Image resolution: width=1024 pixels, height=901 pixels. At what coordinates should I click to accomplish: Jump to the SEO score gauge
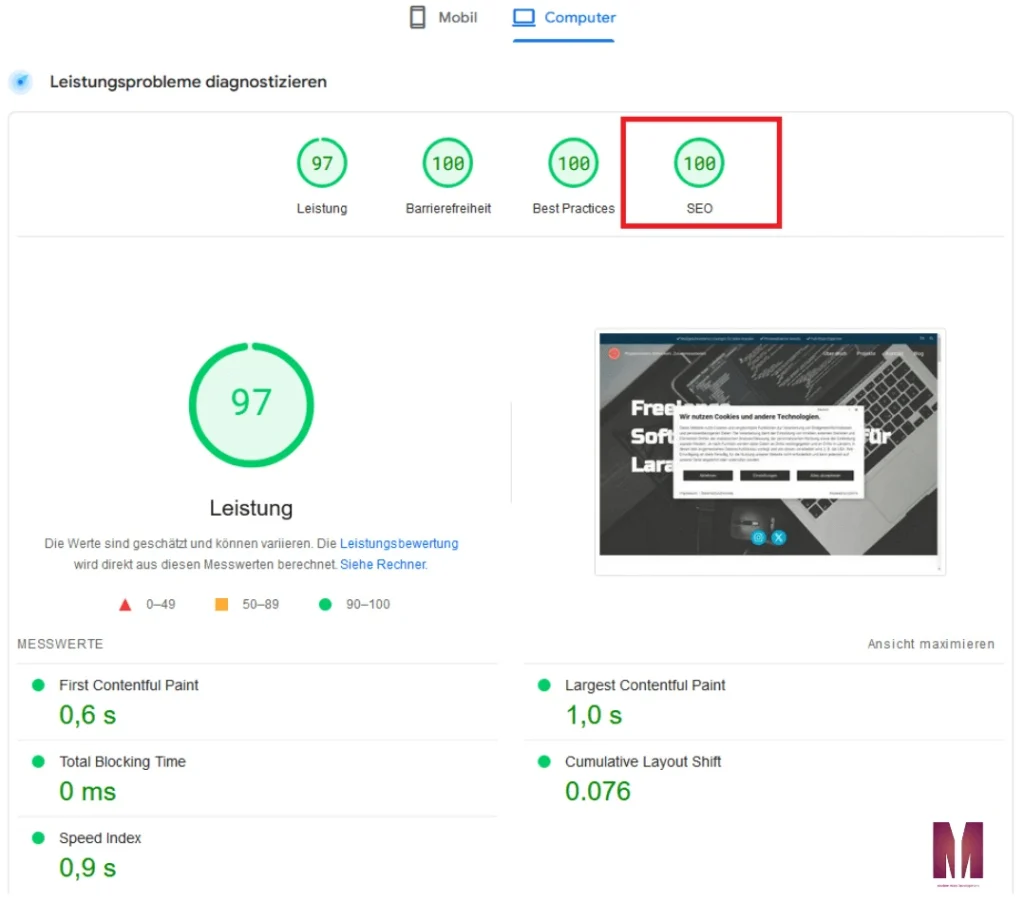pos(699,164)
